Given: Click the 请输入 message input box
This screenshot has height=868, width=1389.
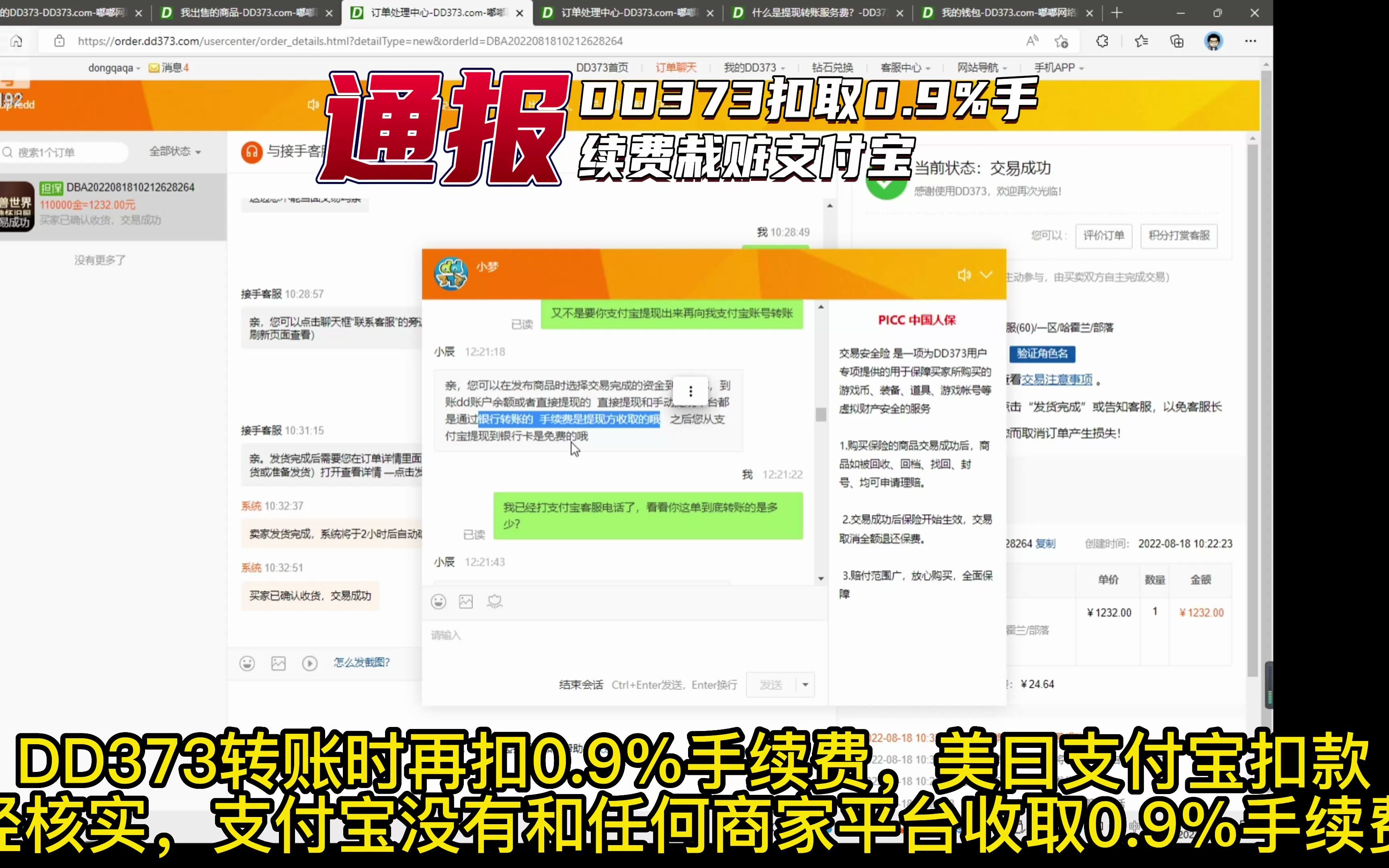Looking at the screenshot, I should coord(625,646).
